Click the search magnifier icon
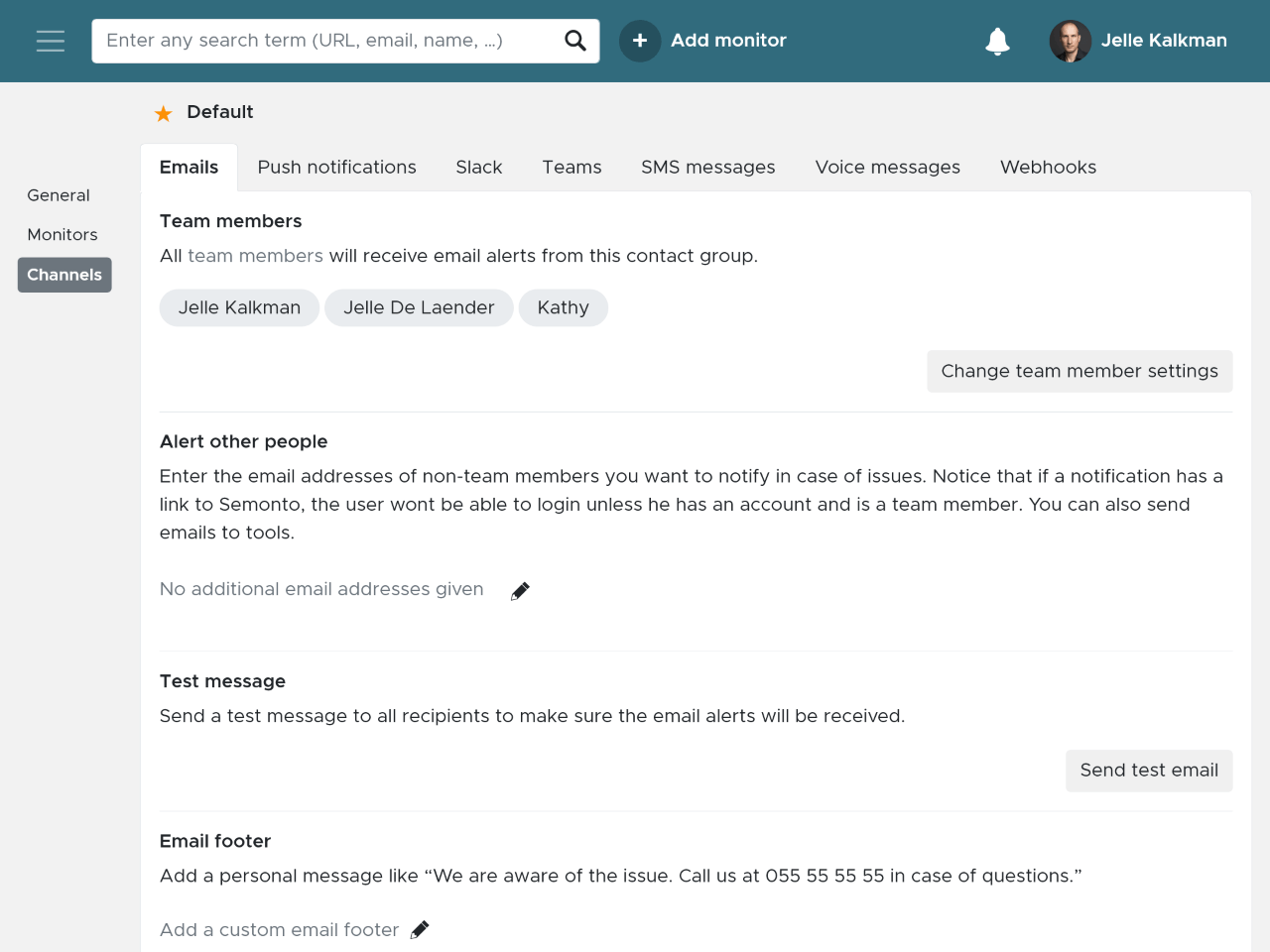The image size is (1270, 952). coord(575,41)
